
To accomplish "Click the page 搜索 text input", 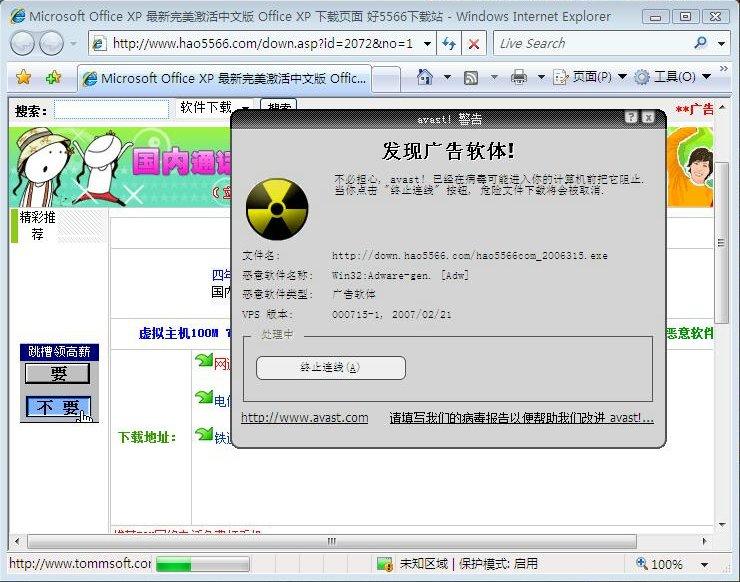I will pos(111,109).
